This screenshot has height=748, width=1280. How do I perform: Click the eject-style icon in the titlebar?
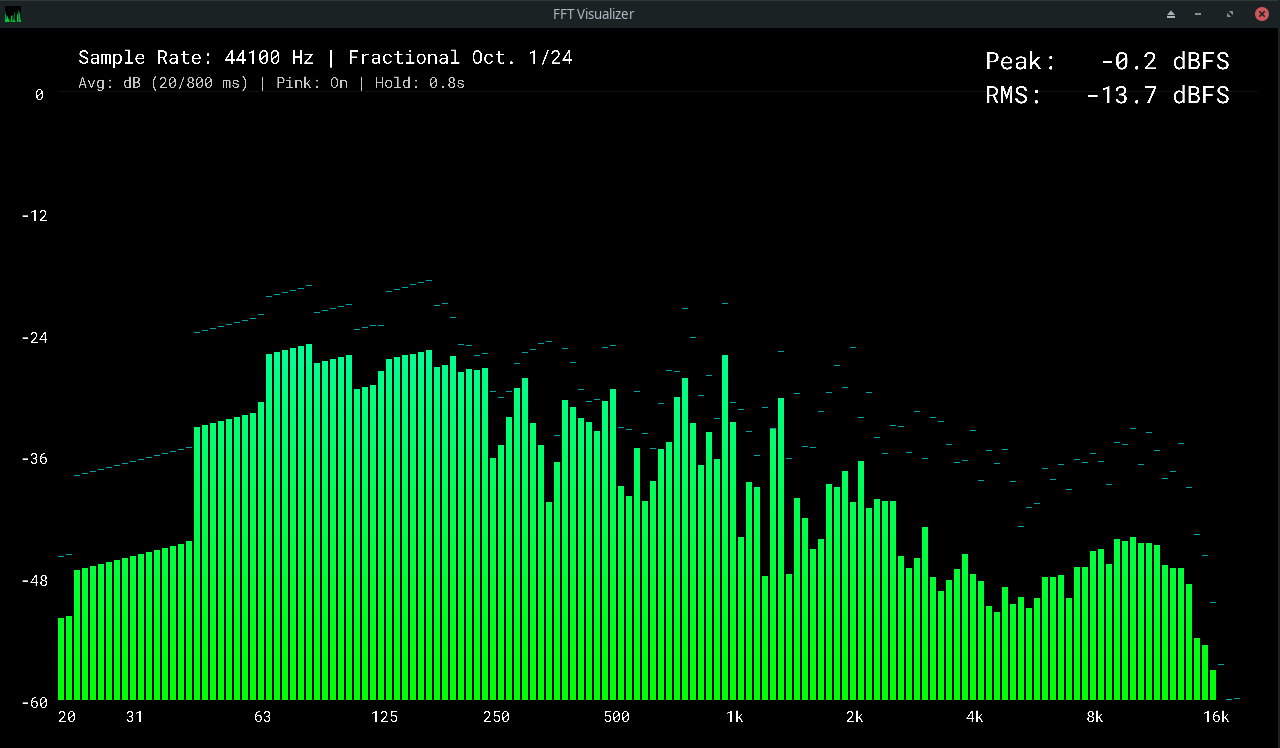(1170, 14)
